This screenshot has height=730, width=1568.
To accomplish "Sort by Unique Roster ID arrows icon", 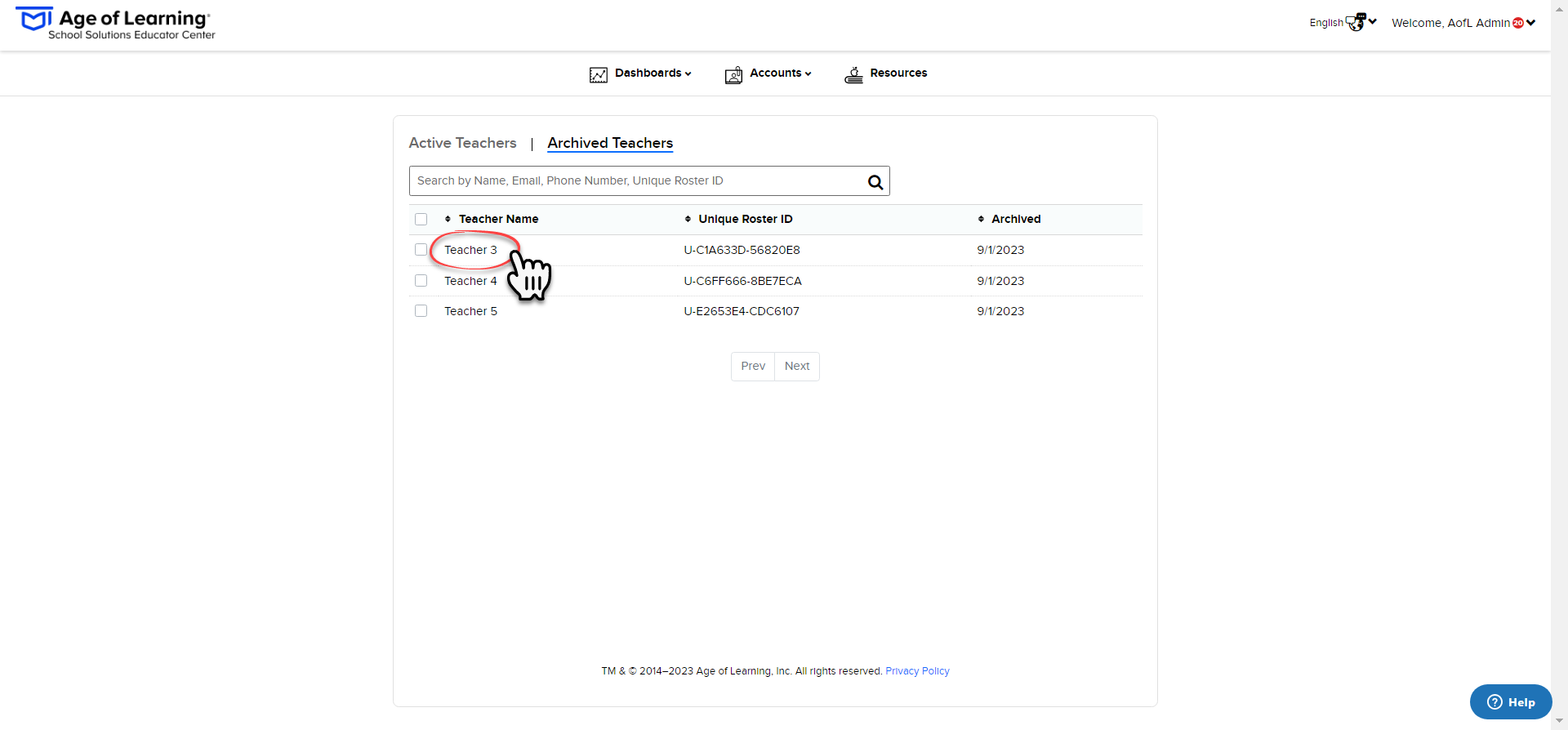I will (688, 219).
